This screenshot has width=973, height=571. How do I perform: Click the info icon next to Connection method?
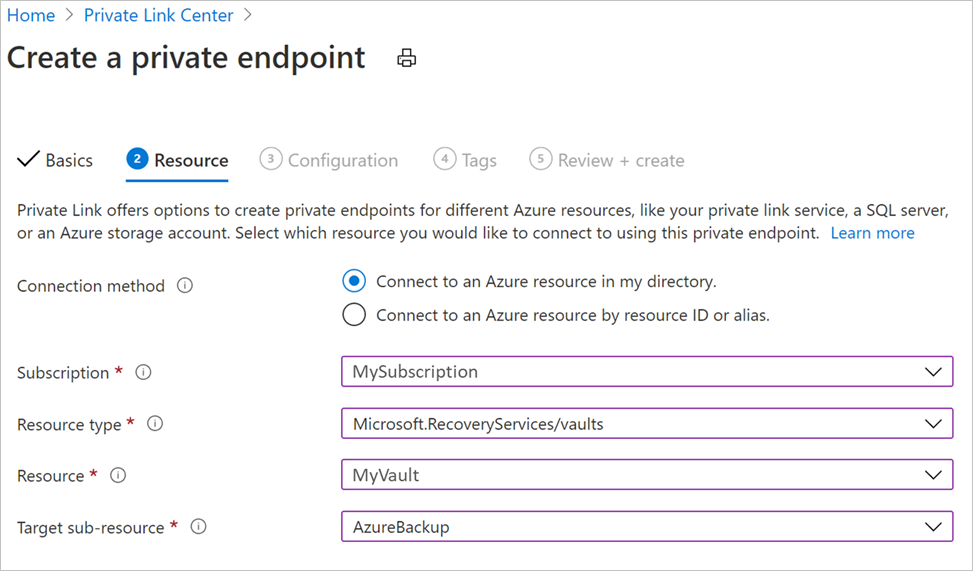tap(184, 286)
